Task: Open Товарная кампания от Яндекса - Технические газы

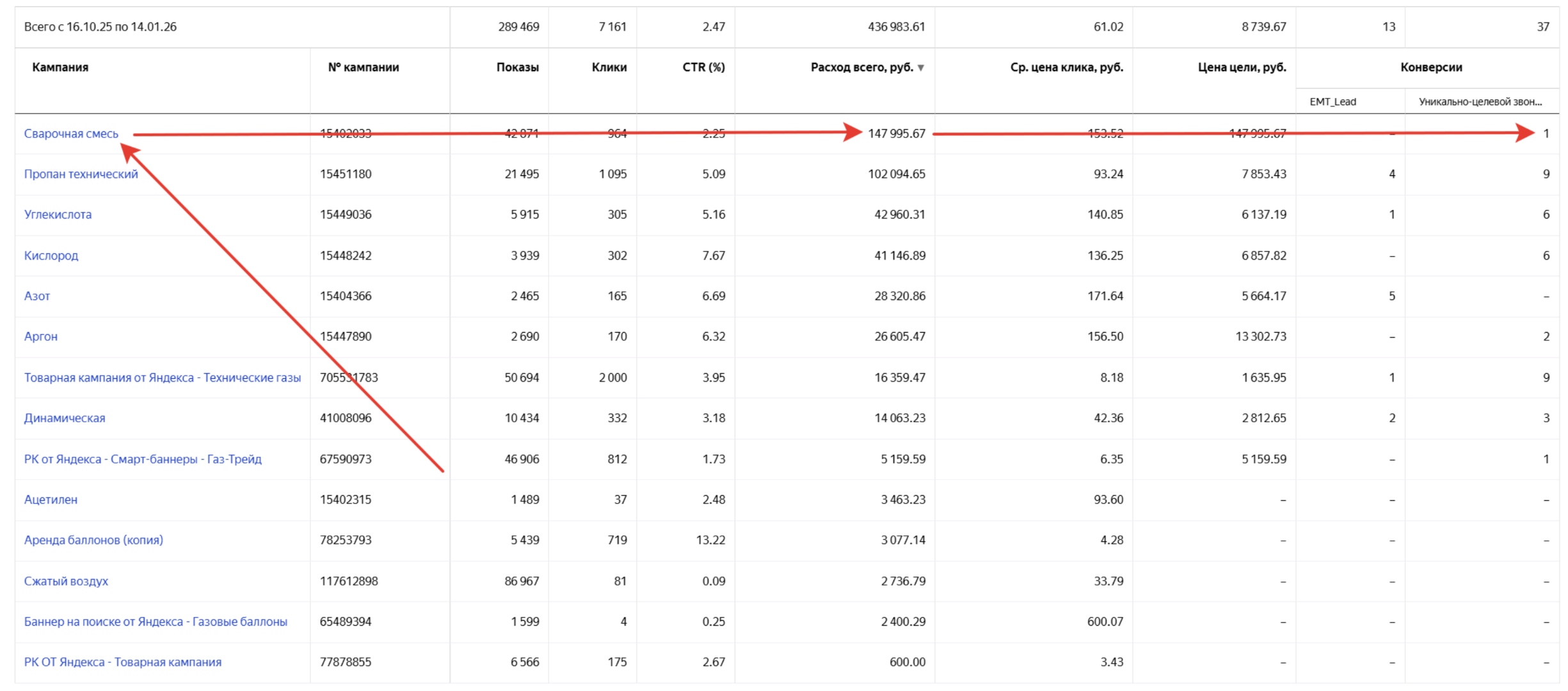Action: (x=163, y=377)
